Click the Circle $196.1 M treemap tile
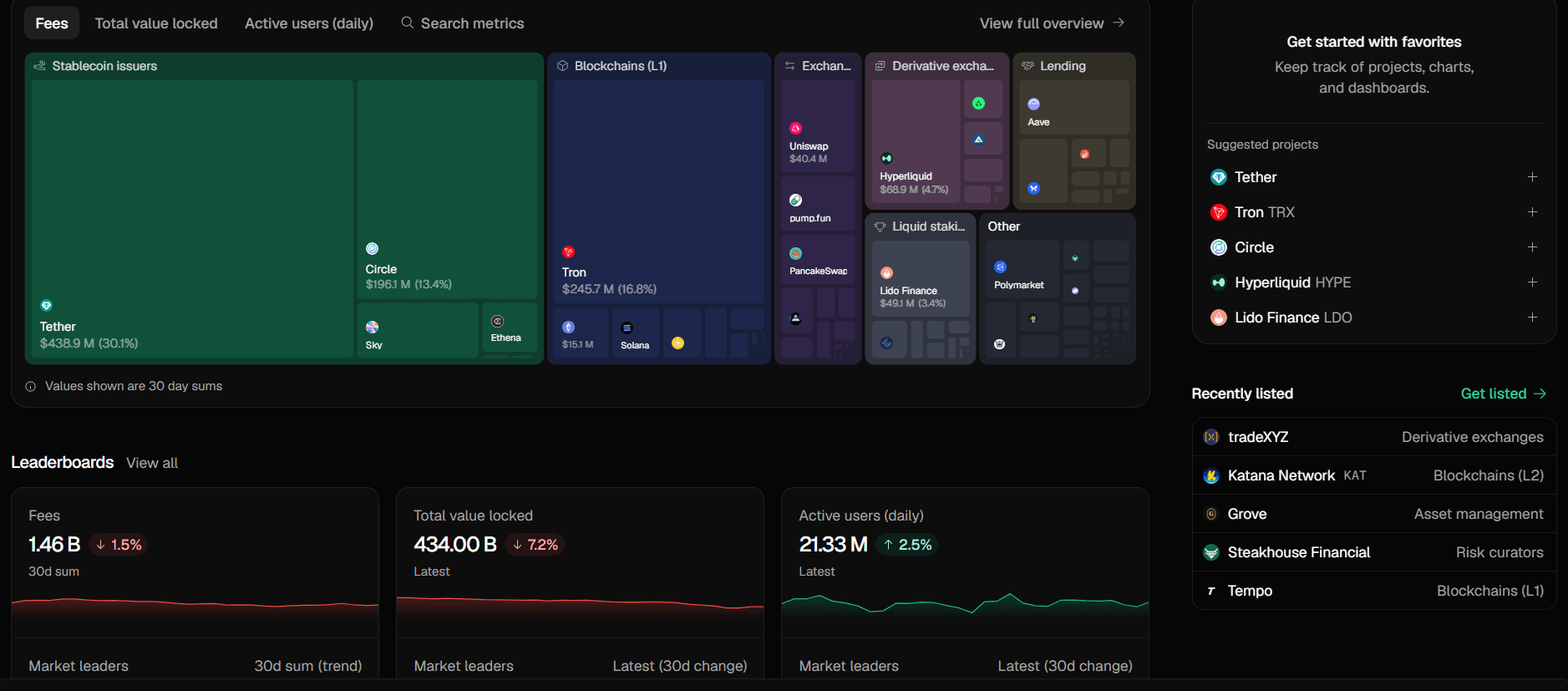Screen dimensions: 1568x691 (x=447, y=189)
